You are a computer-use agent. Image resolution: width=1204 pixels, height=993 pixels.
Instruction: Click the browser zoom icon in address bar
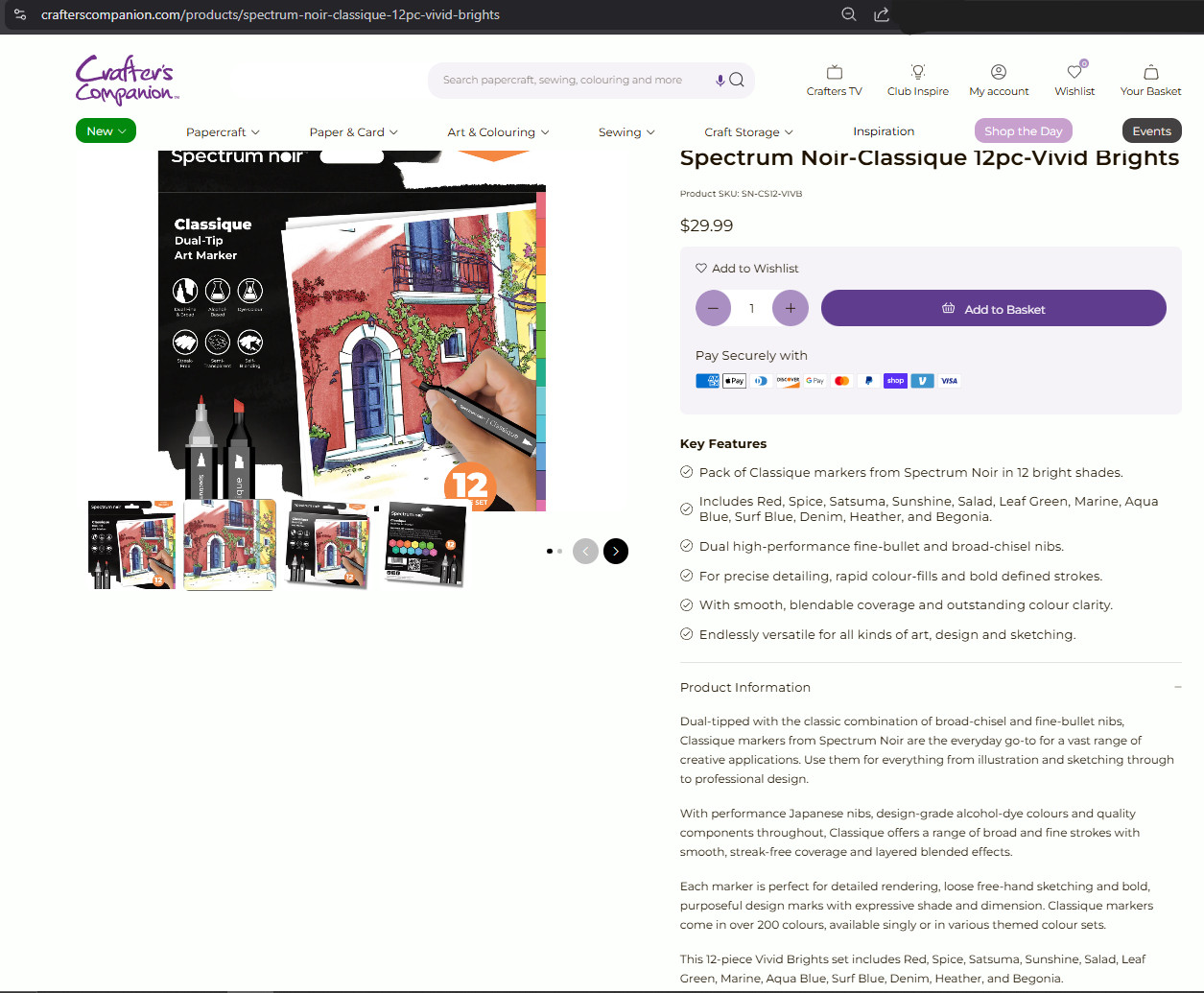pos(849,14)
